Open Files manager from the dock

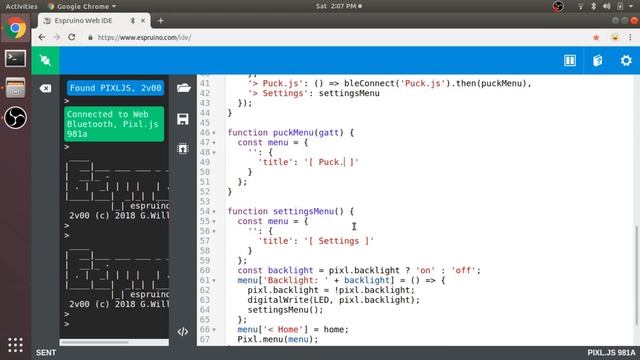point(16,88)
